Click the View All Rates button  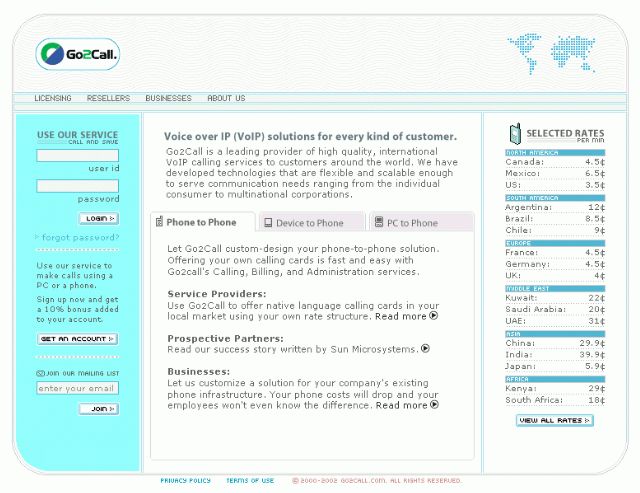pyautogui.click(x=555, y=420)
